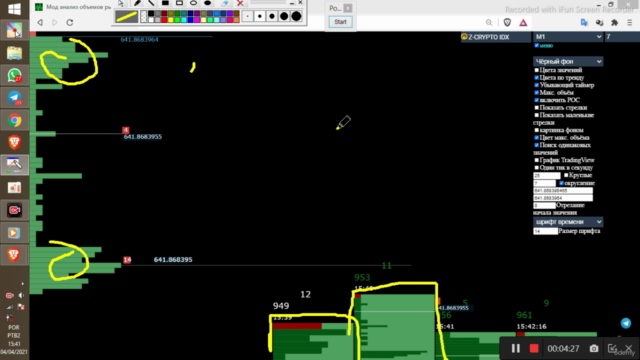This screenshot has height=360, width=640.
Task: Open the browser extensions puzzle icon
Action: (x=614, y=23)
